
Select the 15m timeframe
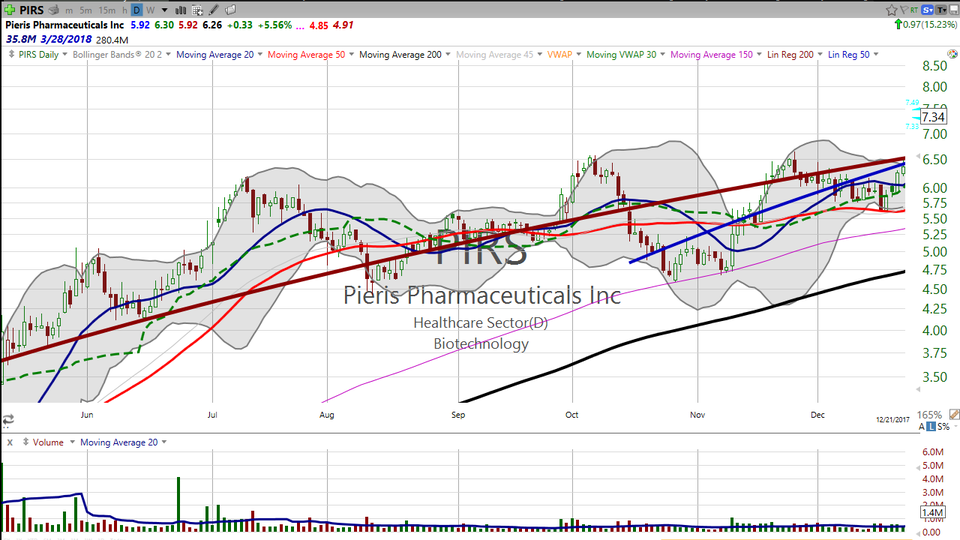coord(107,10)
